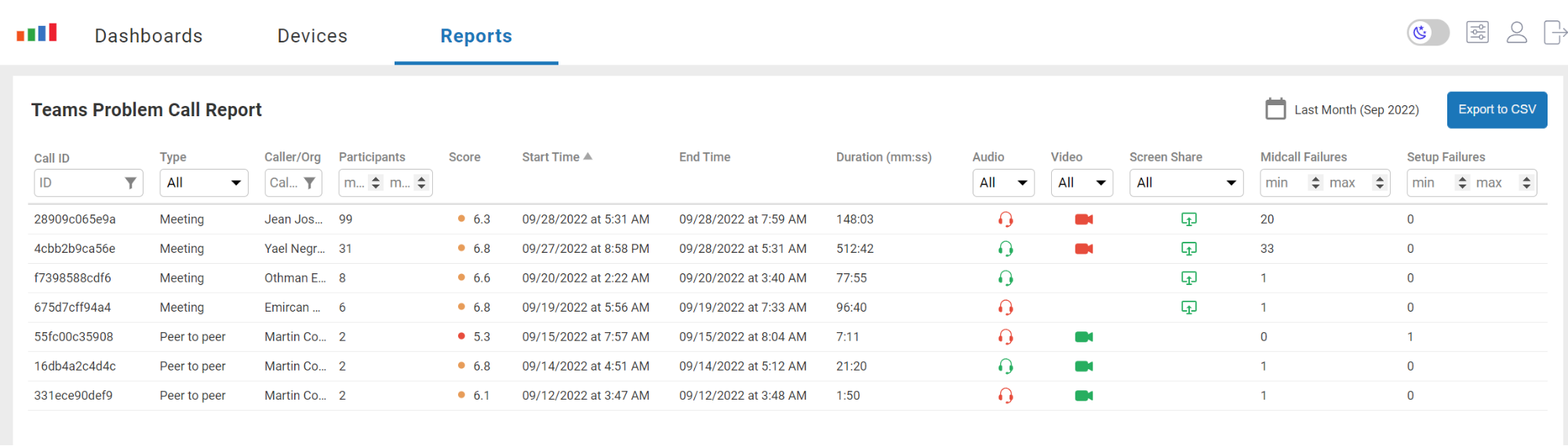Adjust Midcall Failures max stepper
Image resolution: width=1568 pixels, height=446 pixels.
[x=1379, y=183]
